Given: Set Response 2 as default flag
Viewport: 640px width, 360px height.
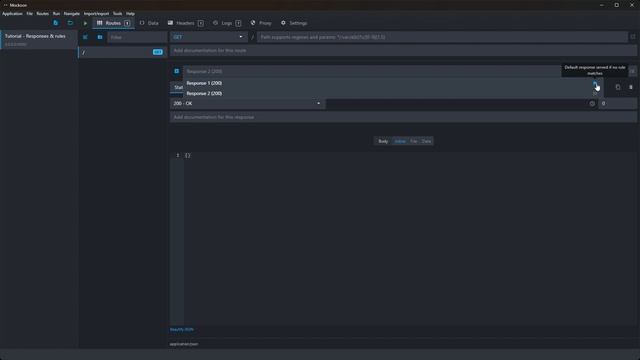Looking at the screenshot, I should point(595,94).
